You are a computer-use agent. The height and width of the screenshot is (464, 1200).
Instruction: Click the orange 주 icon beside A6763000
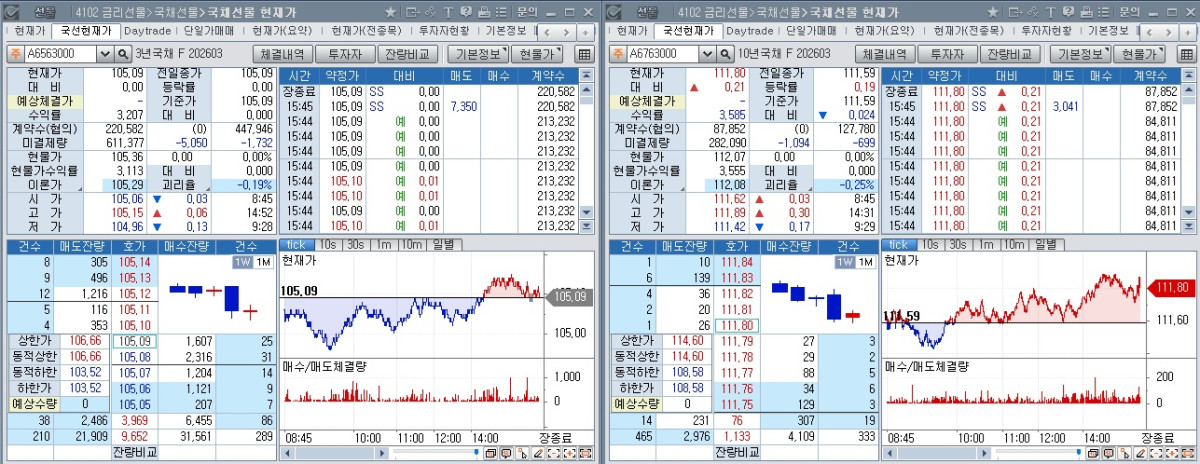[616, 54]
